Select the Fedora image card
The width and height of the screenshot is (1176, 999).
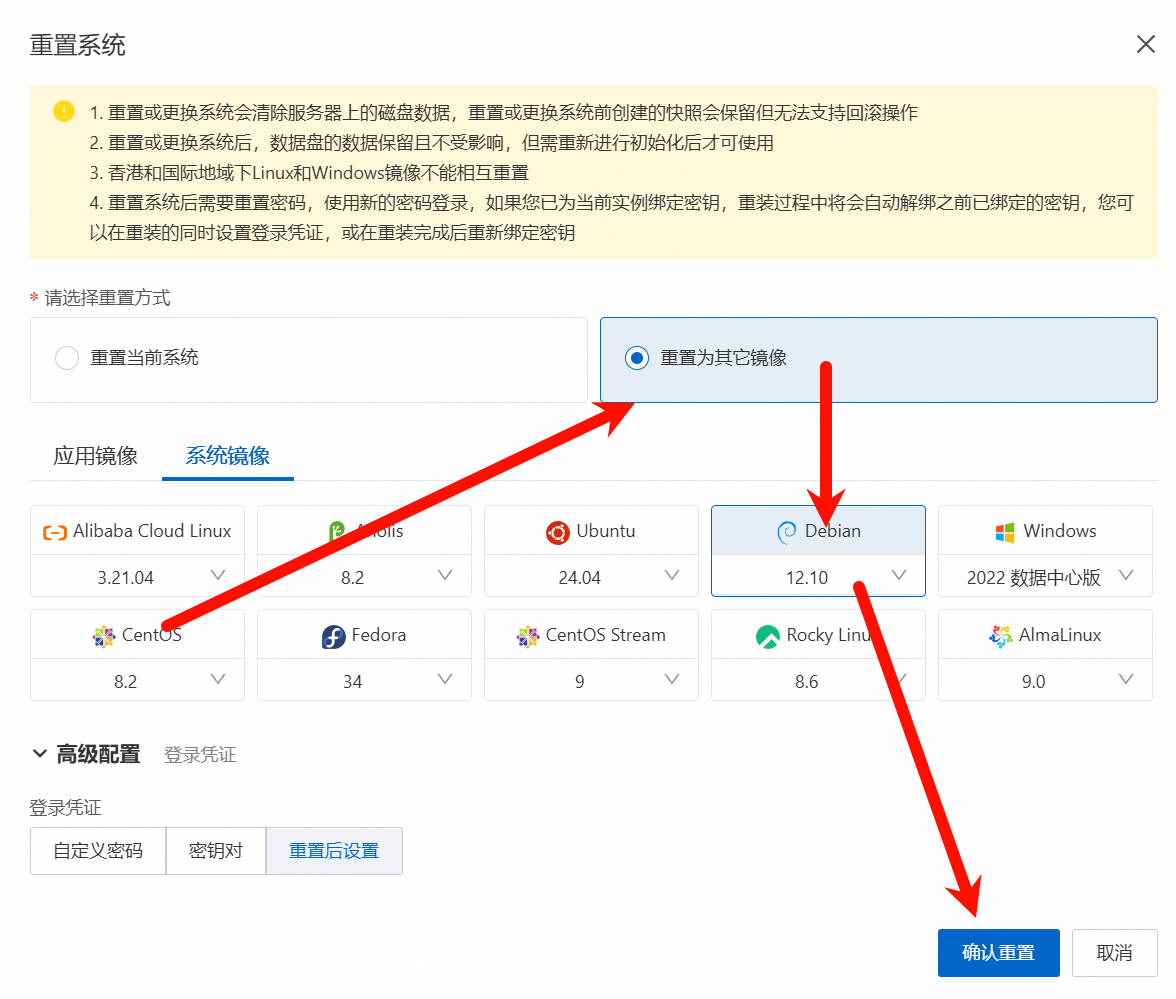click(364, 635)
